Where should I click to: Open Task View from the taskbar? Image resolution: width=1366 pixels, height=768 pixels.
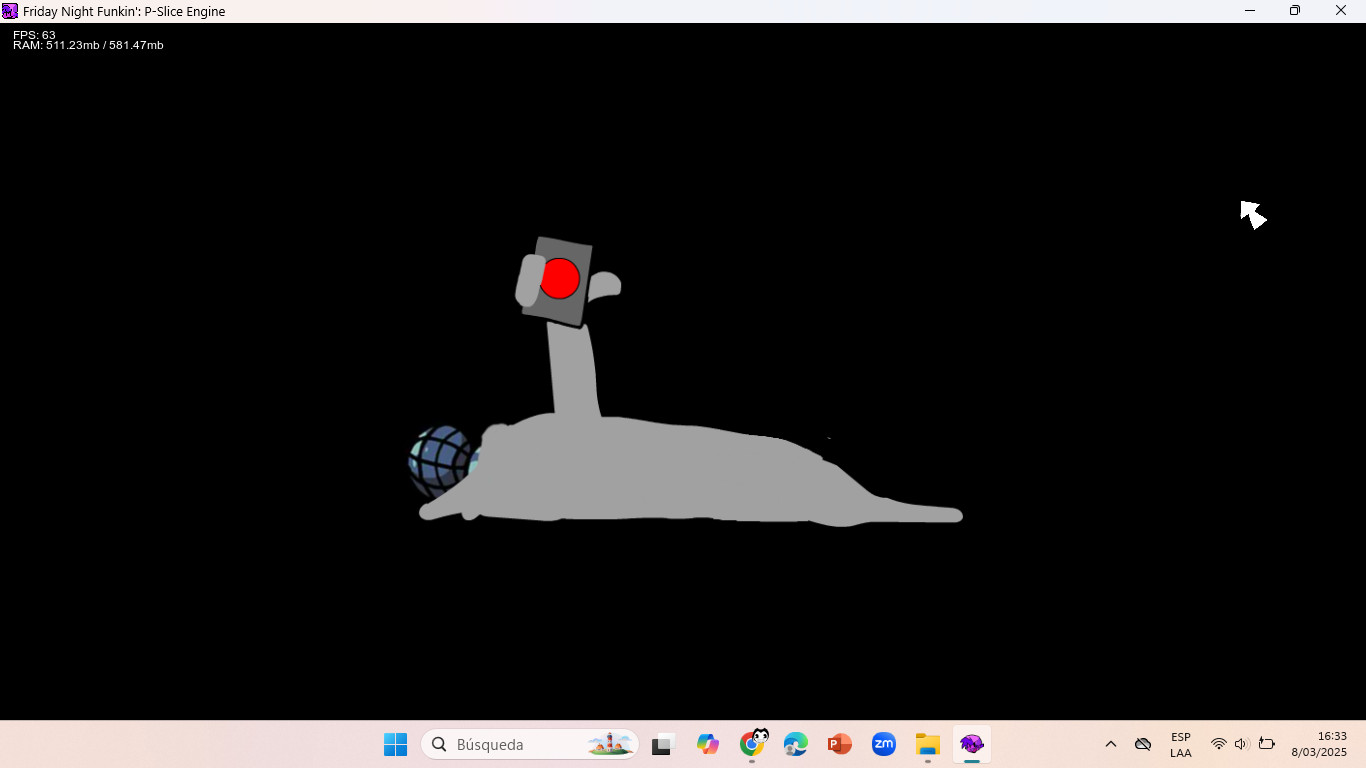662,745
